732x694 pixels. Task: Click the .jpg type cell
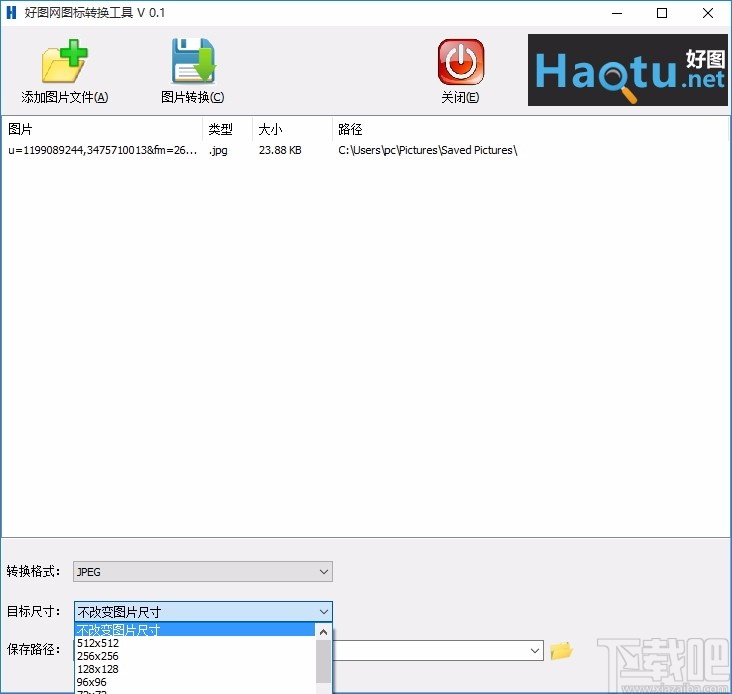(218, 151)
